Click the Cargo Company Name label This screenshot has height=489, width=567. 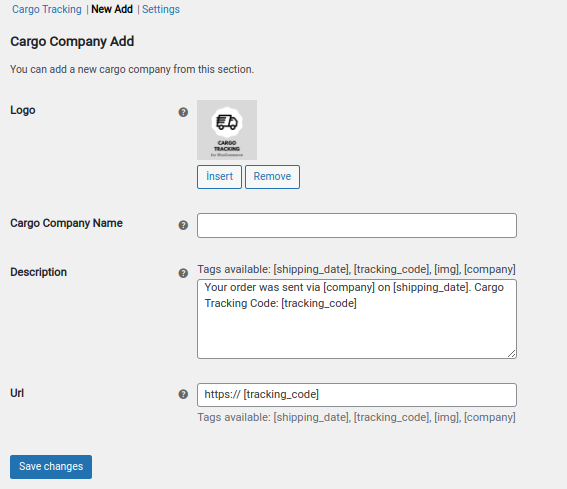(67, 223)
